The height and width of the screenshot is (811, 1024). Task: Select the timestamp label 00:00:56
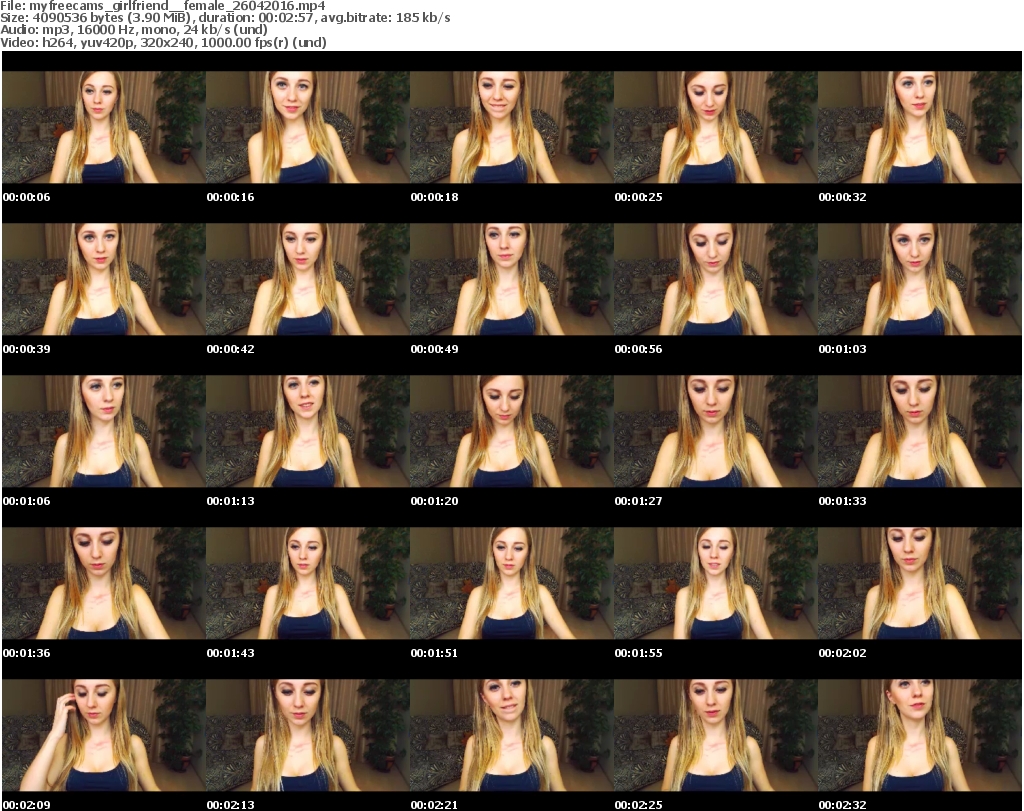[638, 349]
